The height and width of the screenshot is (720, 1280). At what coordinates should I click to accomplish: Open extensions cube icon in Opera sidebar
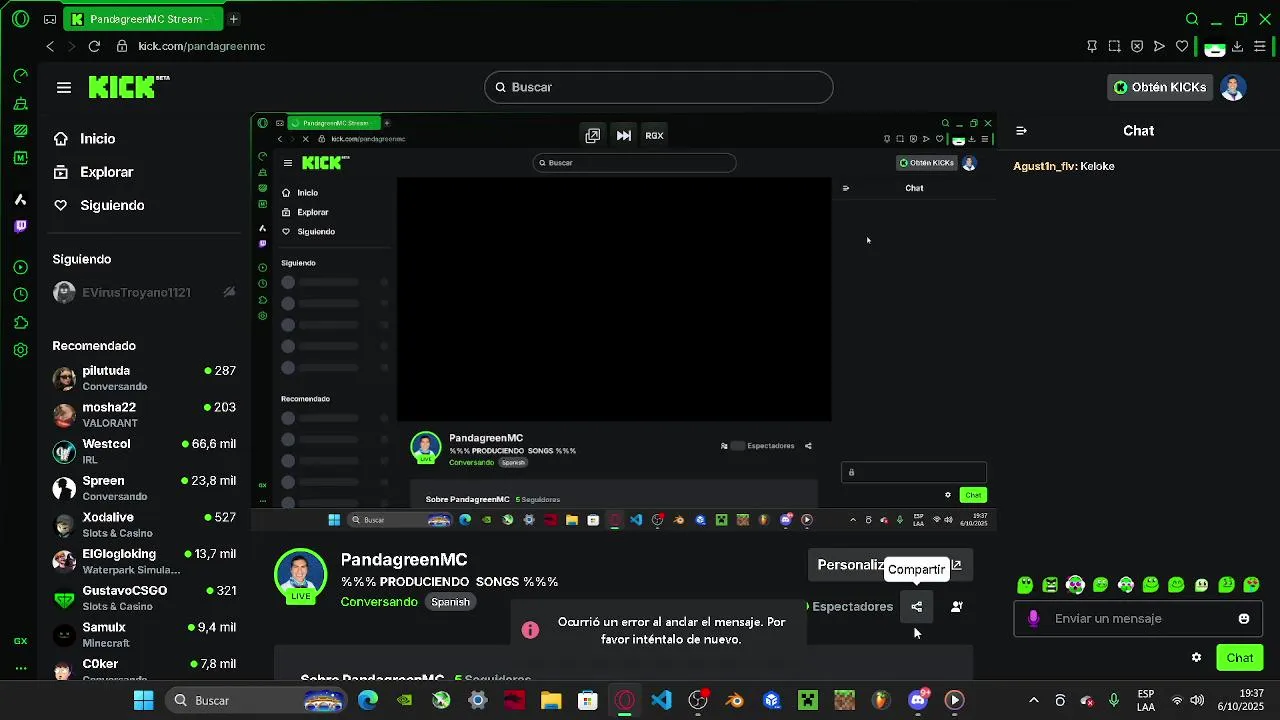20,322
